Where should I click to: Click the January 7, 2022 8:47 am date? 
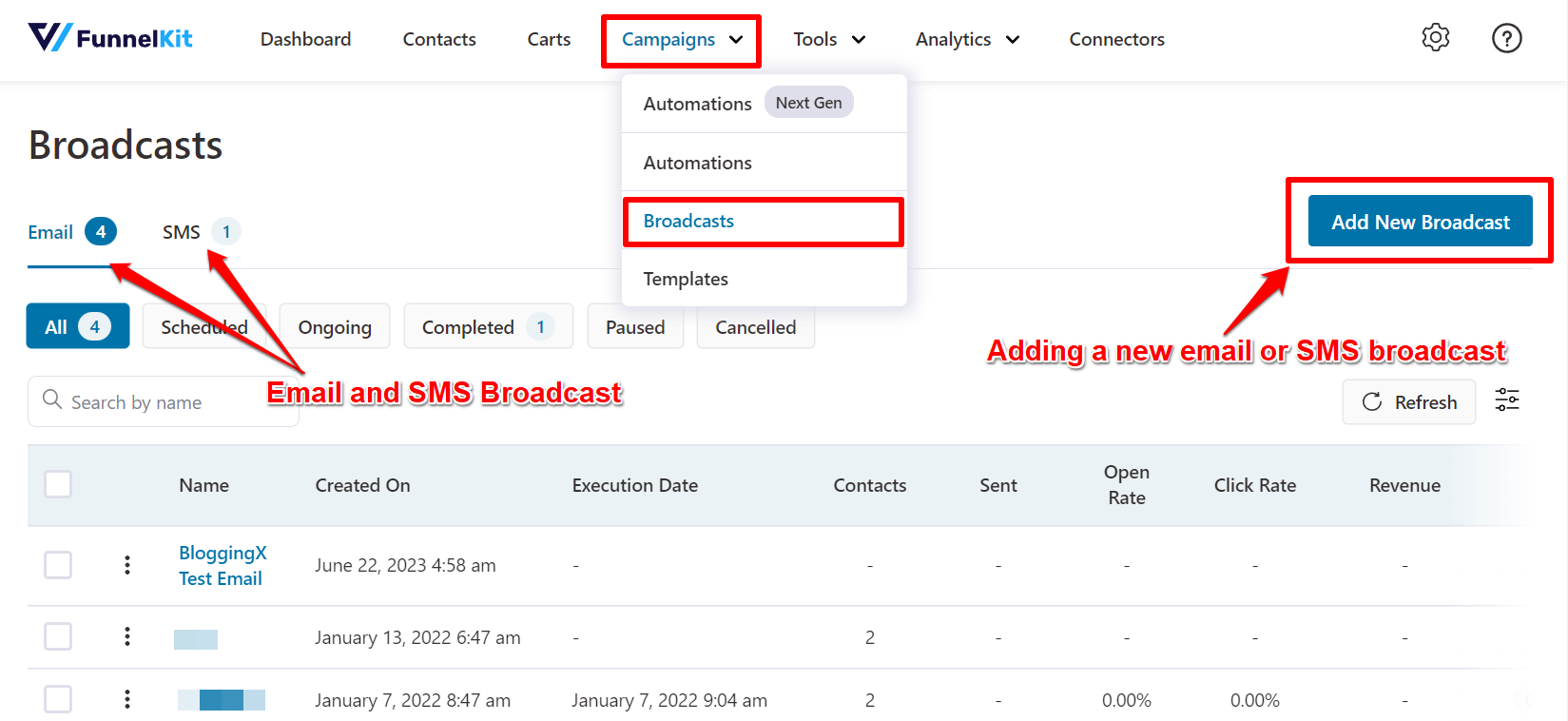pyautogui.click(x=413, y=700)
